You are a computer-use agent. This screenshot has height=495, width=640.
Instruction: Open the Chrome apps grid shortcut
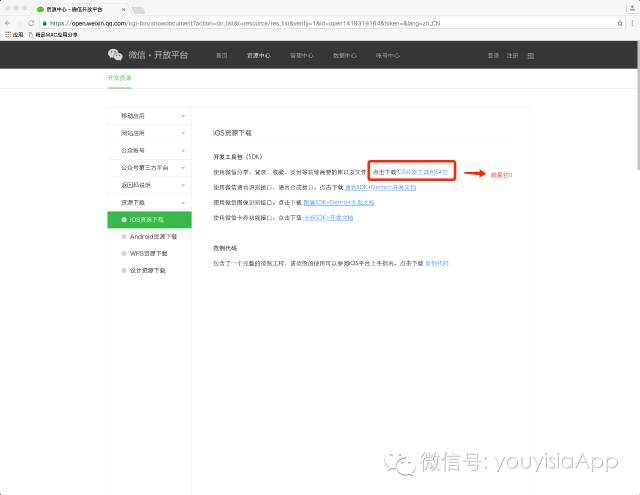click(x=14, y=35)
